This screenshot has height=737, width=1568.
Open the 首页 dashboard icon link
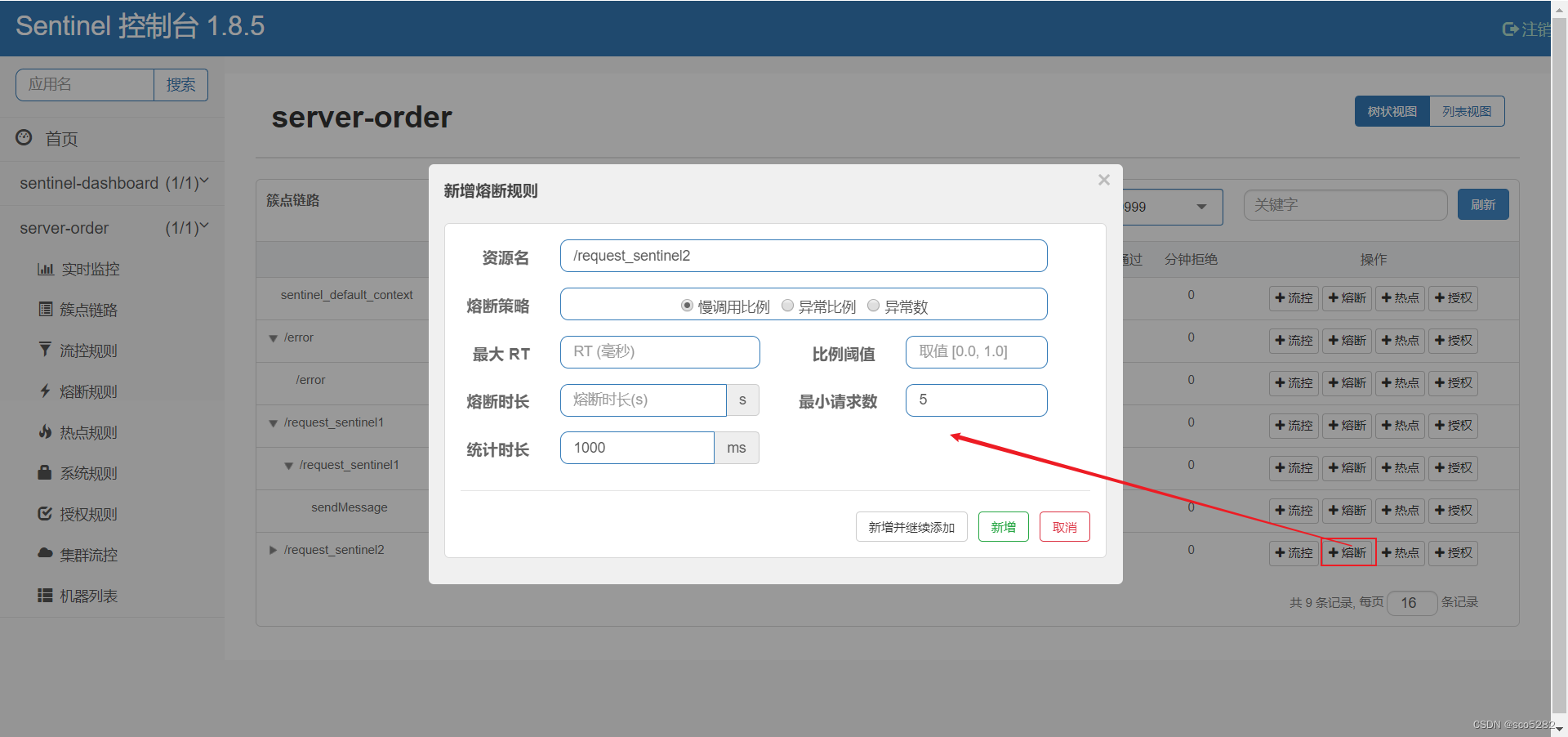pyautogui.click(x=24, y=138)
